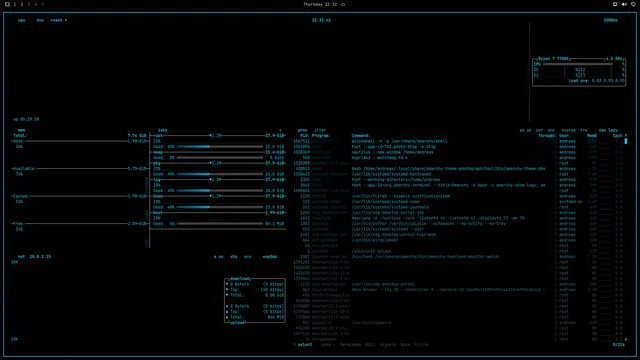640x360 pixels.
Task: Click the uptime 'up 05:29:56' text
Action: pos(26,119)
